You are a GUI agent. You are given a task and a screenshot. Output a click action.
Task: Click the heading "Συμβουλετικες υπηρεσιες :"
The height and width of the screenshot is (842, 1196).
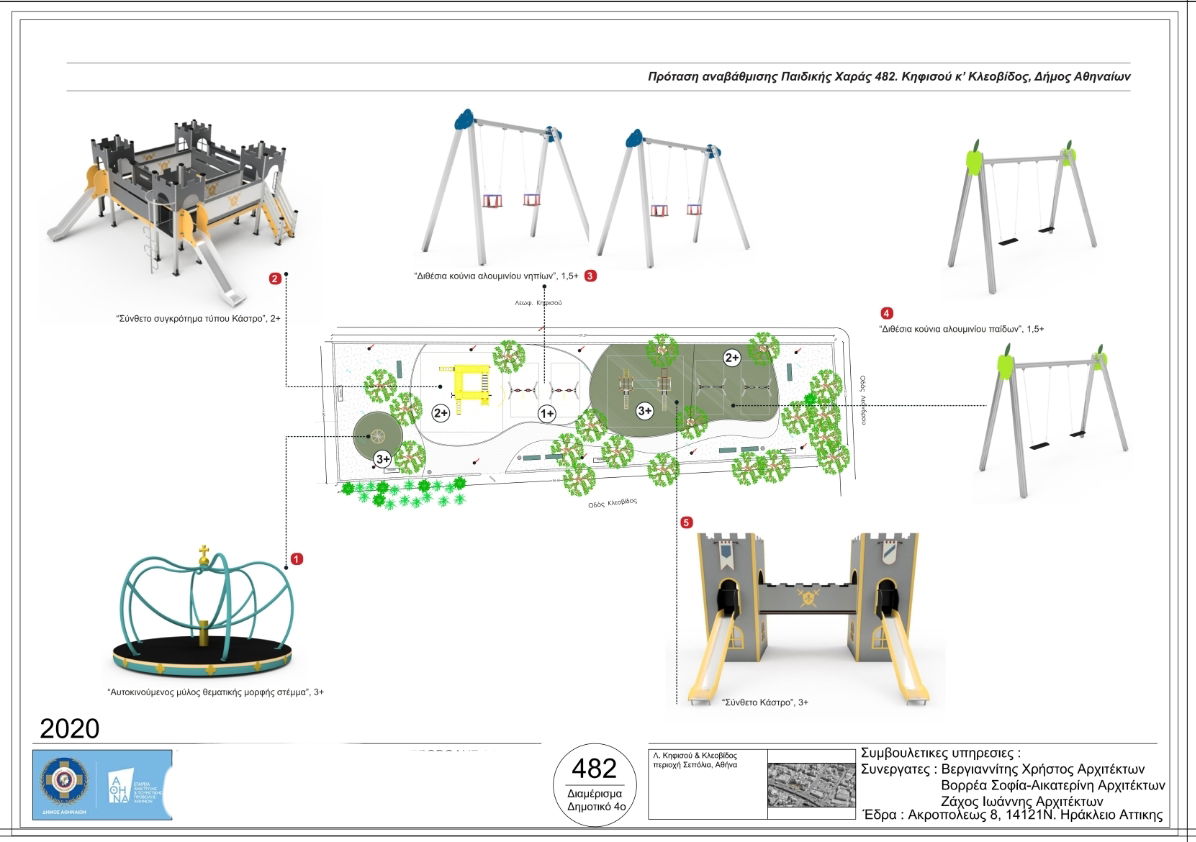pyautogui.click(x=940, y=754)
